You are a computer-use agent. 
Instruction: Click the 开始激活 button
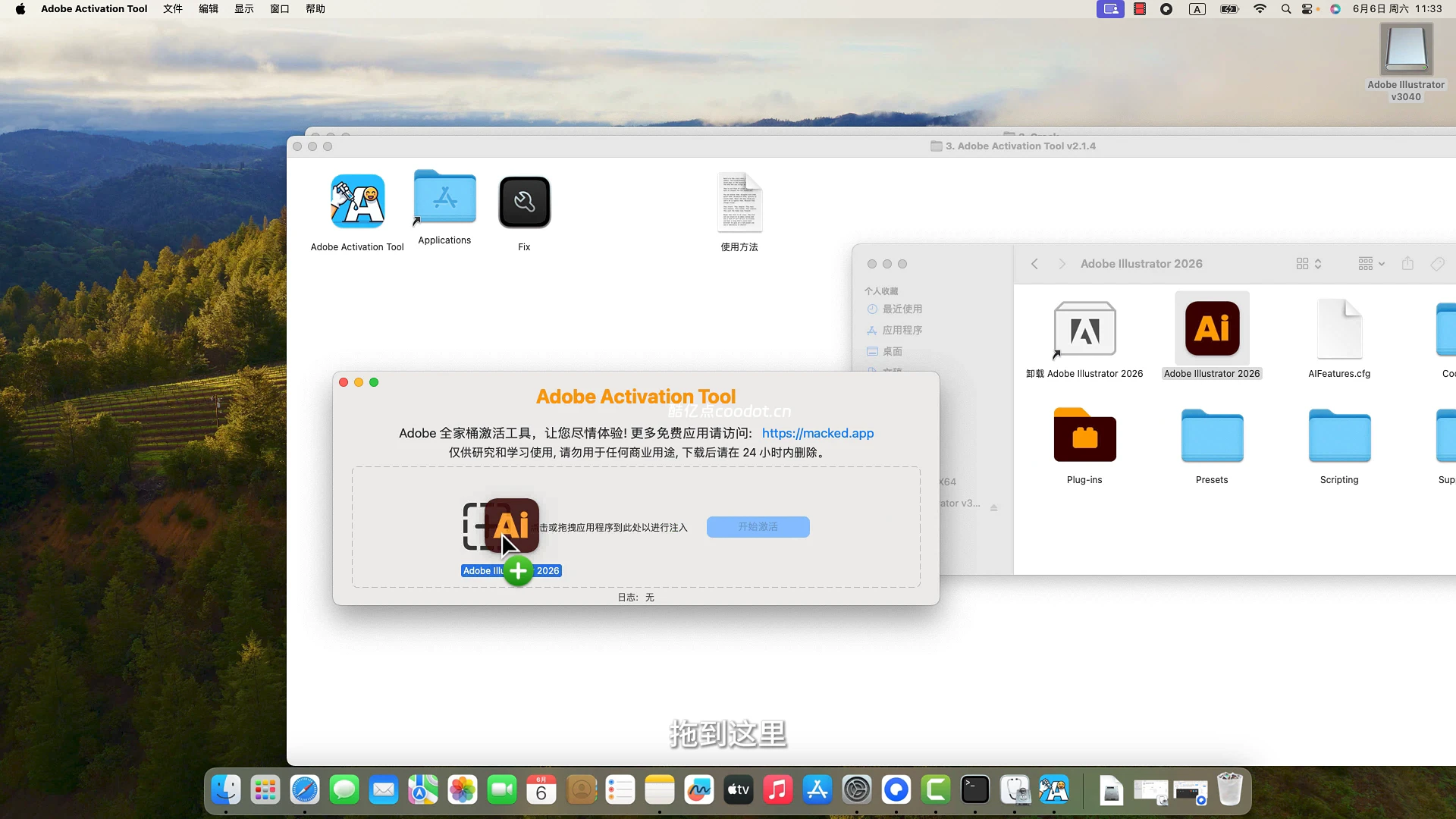point(758,527)
